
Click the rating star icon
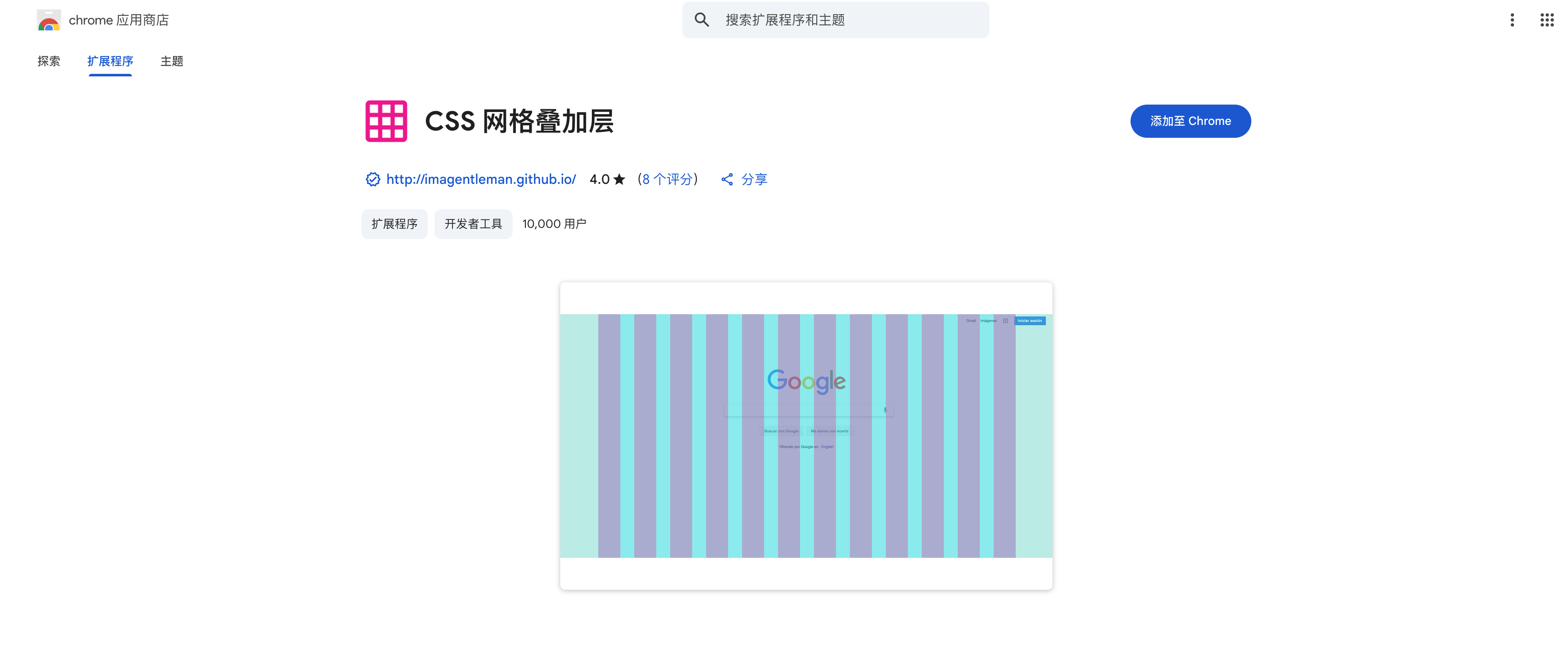tap(619, 179)
